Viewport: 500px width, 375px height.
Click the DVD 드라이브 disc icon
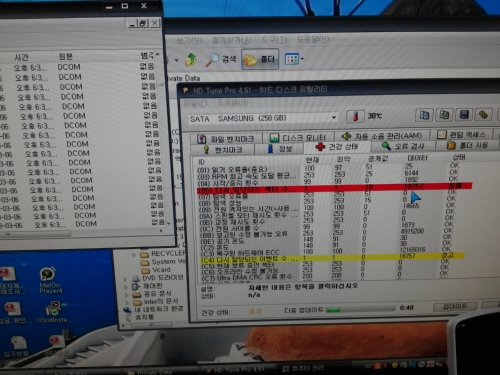[135, 279]
